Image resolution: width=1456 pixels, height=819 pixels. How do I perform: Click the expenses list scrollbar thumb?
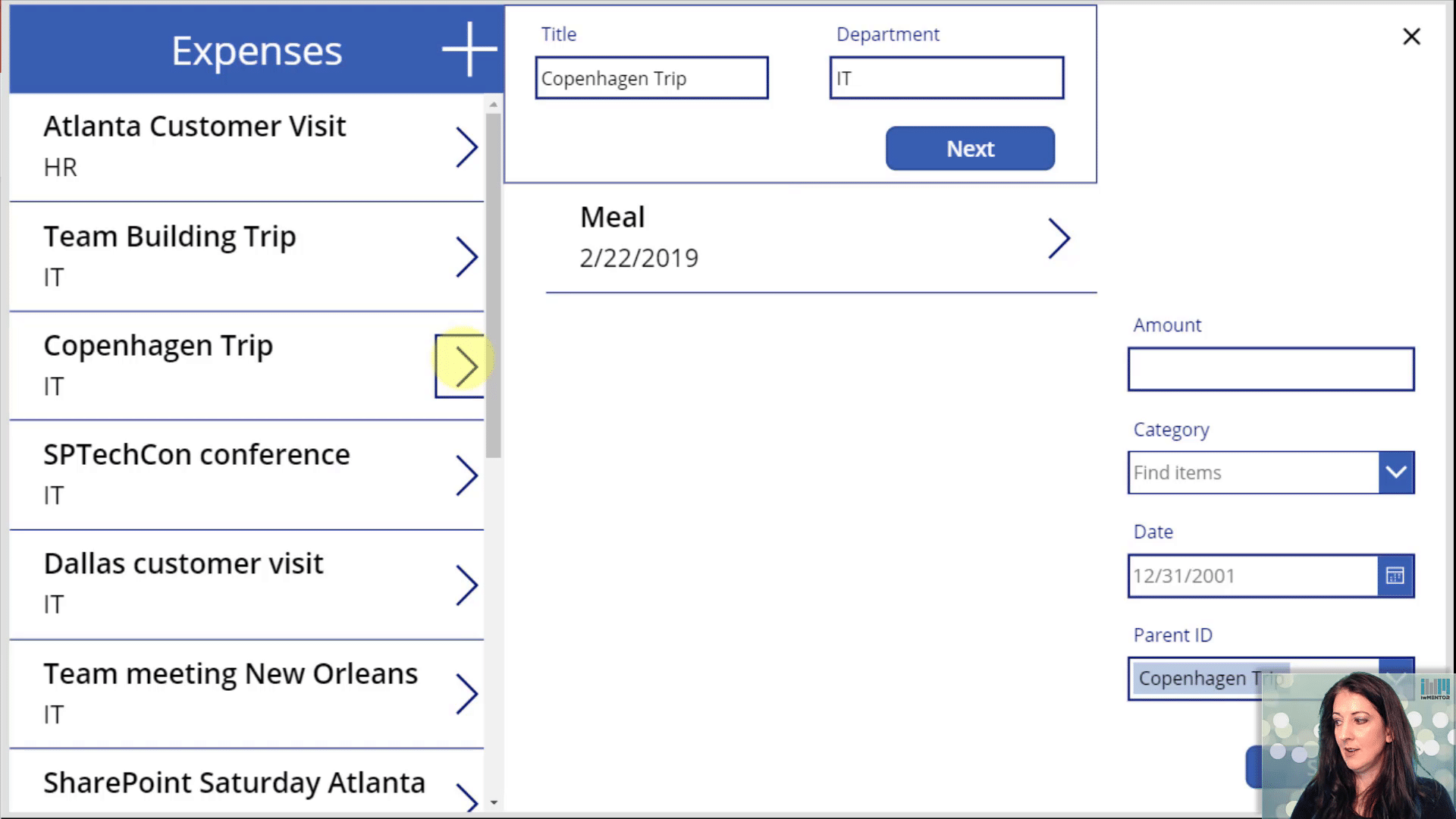click(494, 285)
